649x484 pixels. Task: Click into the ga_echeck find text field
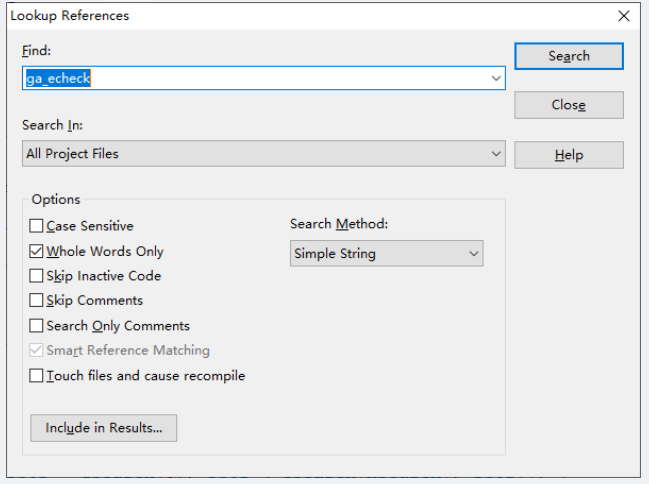coord(250,79)
